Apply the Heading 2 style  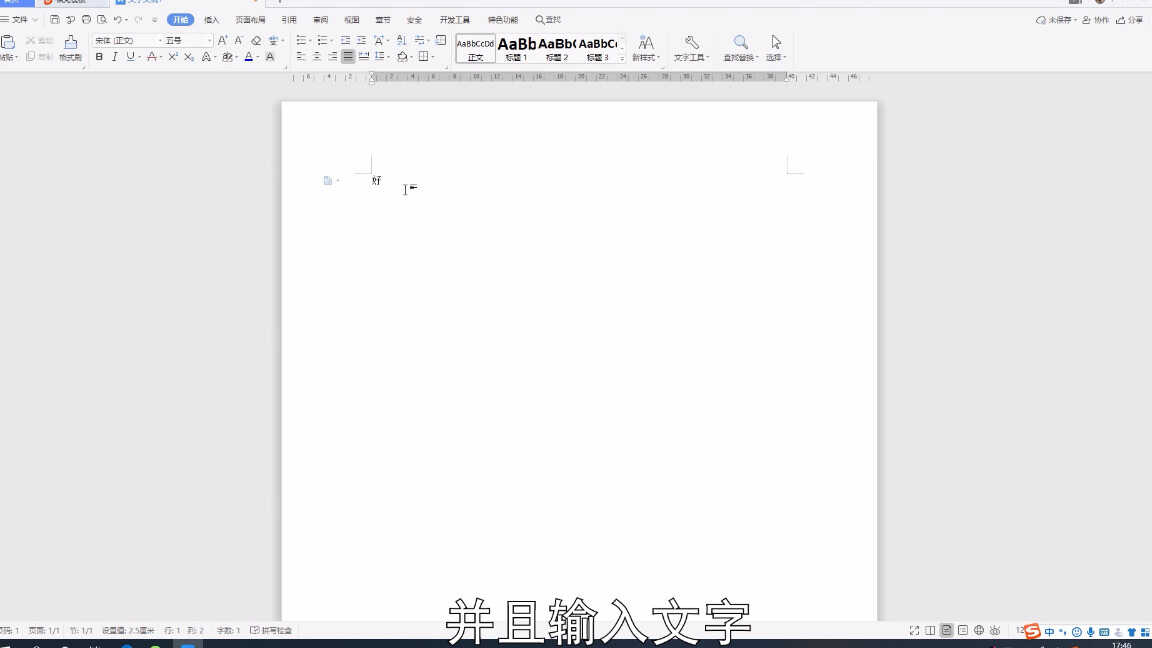click(557, 48)
